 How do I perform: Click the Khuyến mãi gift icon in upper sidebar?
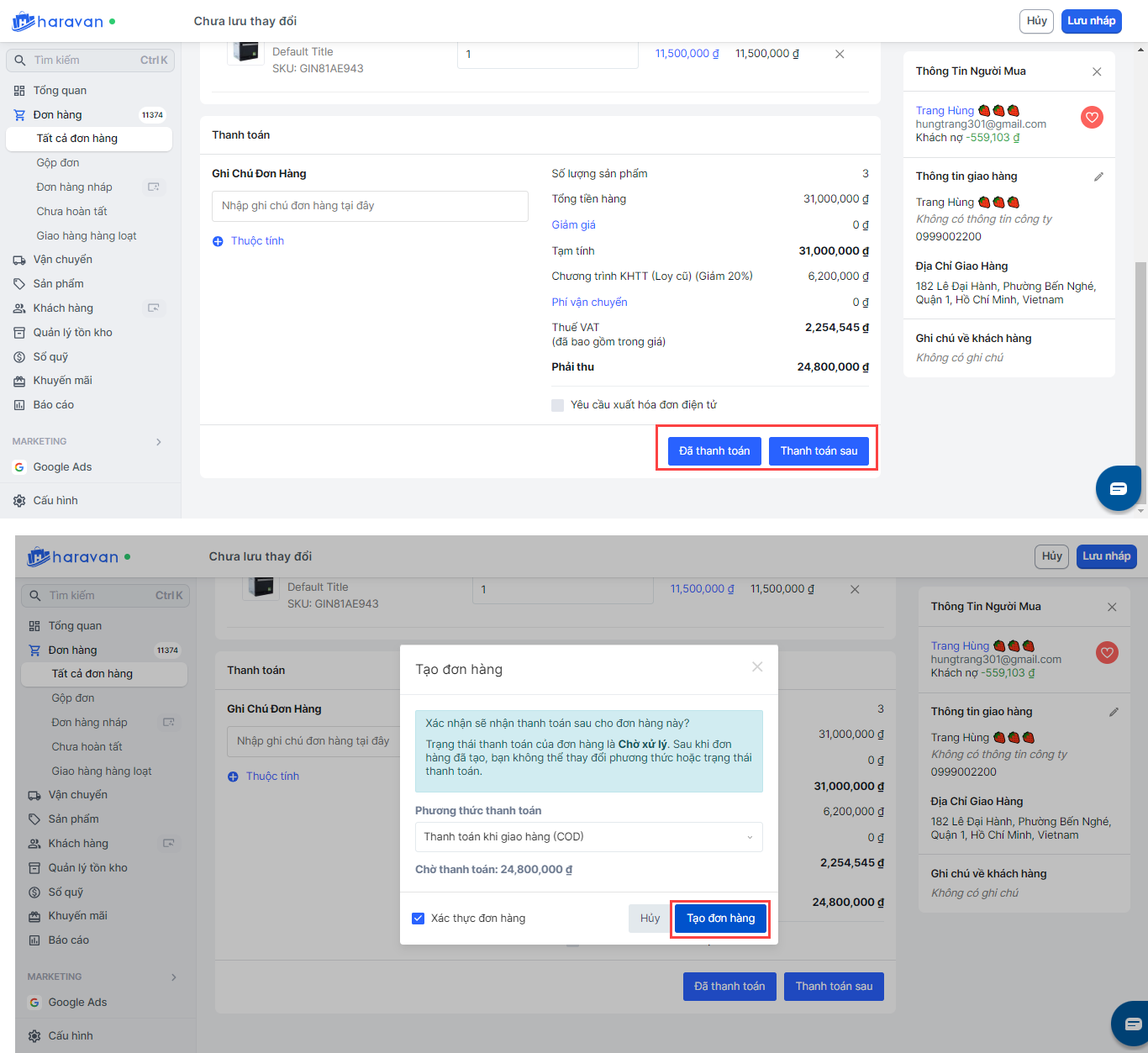19,381
